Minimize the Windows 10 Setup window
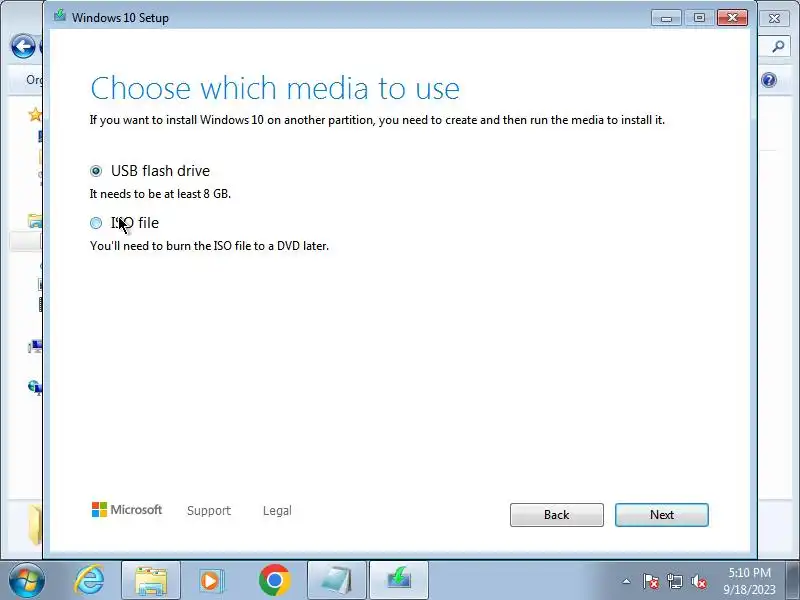The width and height of the screenshot is (800, 600). (666, 18)
